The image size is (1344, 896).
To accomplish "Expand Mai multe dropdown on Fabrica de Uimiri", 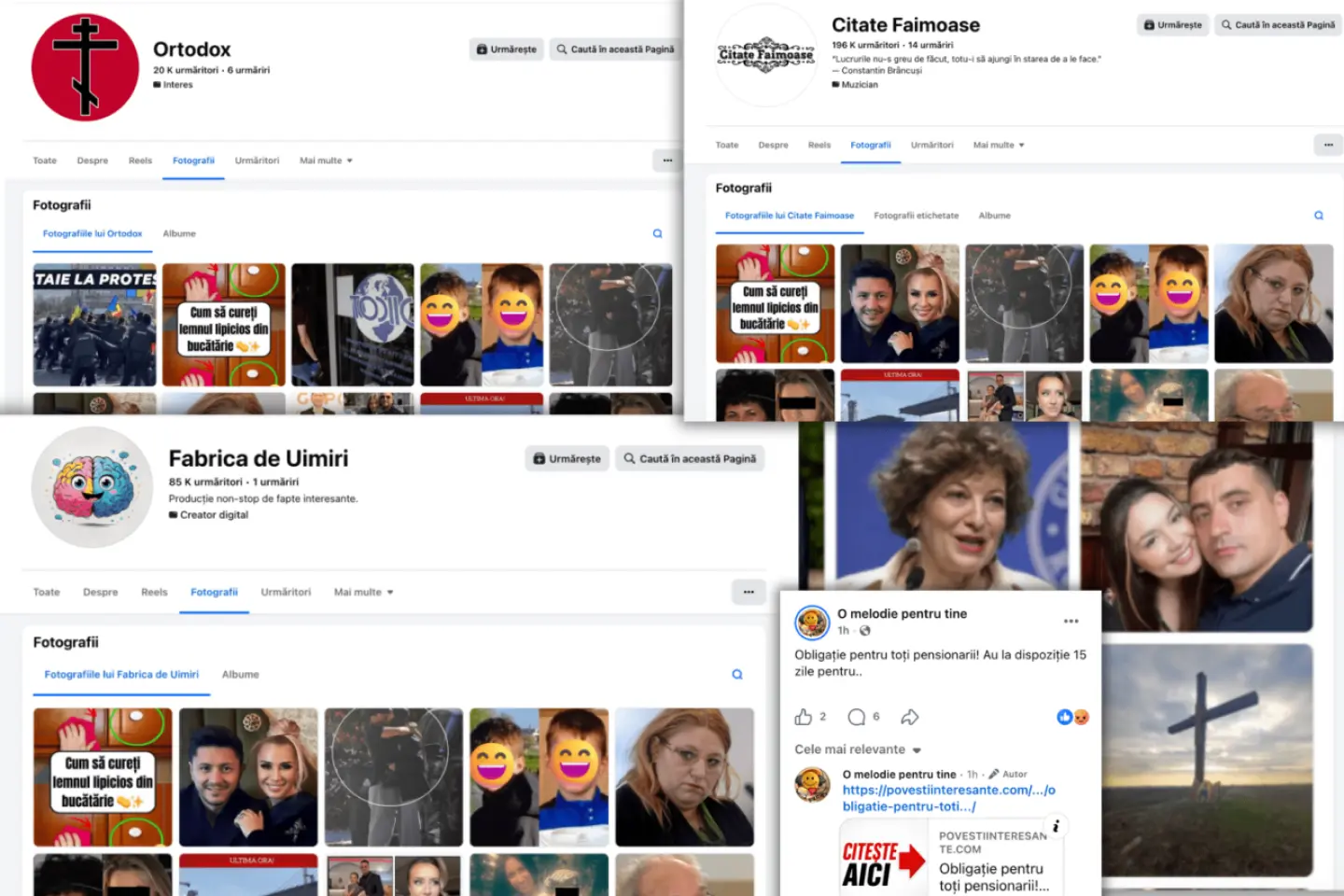I will [x=364, y=592].
